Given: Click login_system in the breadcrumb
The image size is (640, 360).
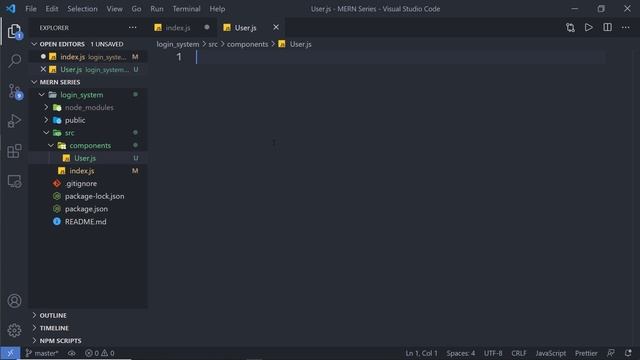Looking at the screenshot, I should pos(178,44).
